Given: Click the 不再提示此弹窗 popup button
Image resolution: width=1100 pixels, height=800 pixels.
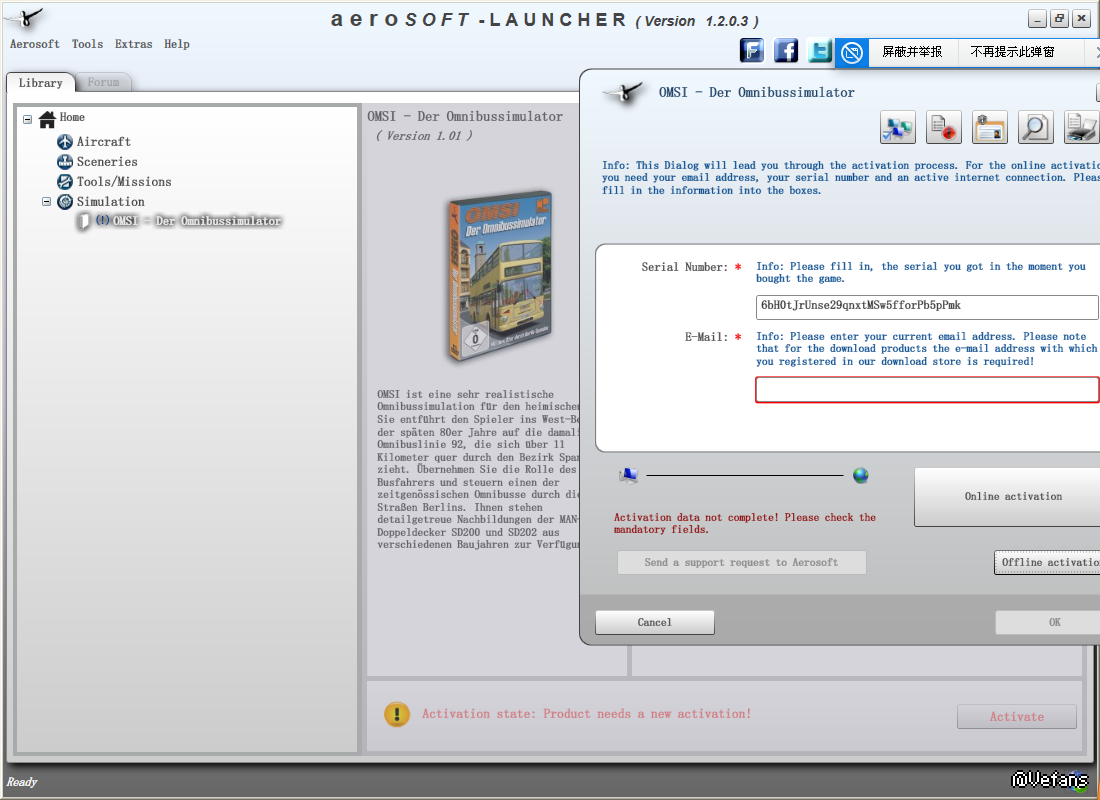Looking at the screenshot, I should pos(1013,52).
